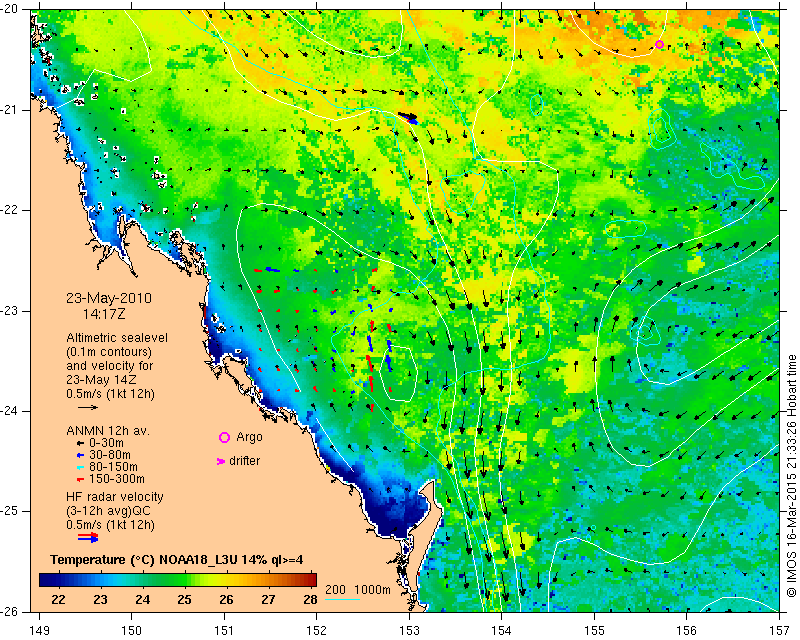Click the colorbar tick label 22
This screenshot has width=800, height=640.
click(x=58, y=600)
